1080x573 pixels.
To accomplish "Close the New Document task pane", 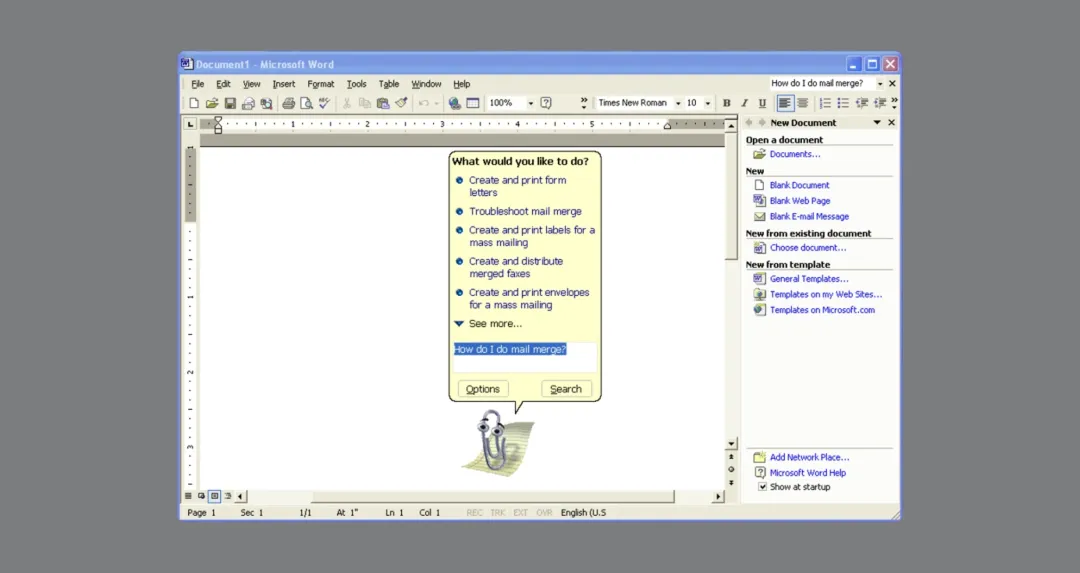I will point(891,123).
